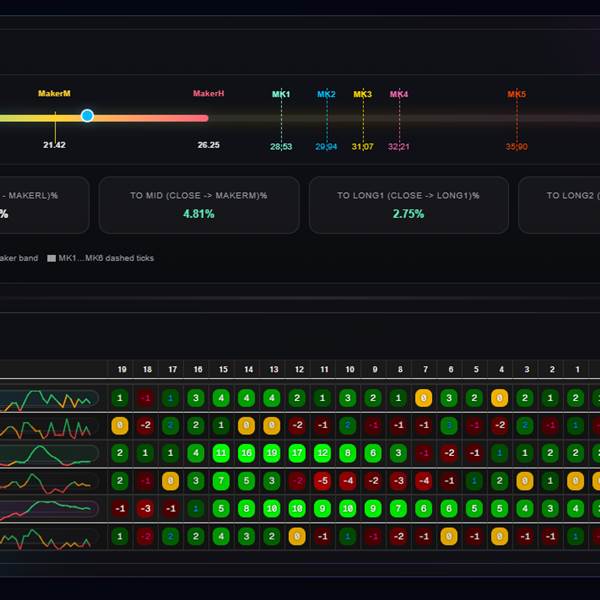Open sparkline beside the row with 9, 10, 9
This screenshot has width=600, height=600.
(x=49, y=510)
